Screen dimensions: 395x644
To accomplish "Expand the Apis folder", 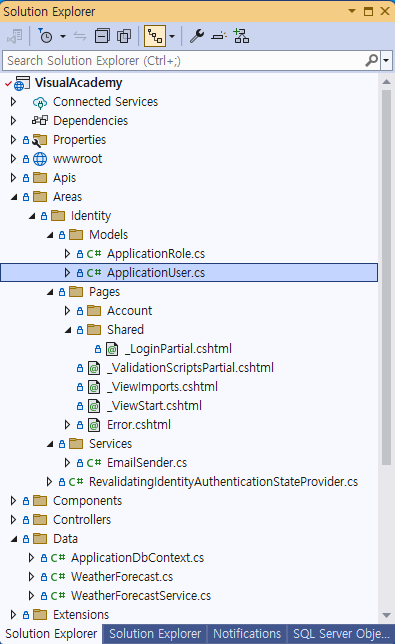I will click(14, 177).
